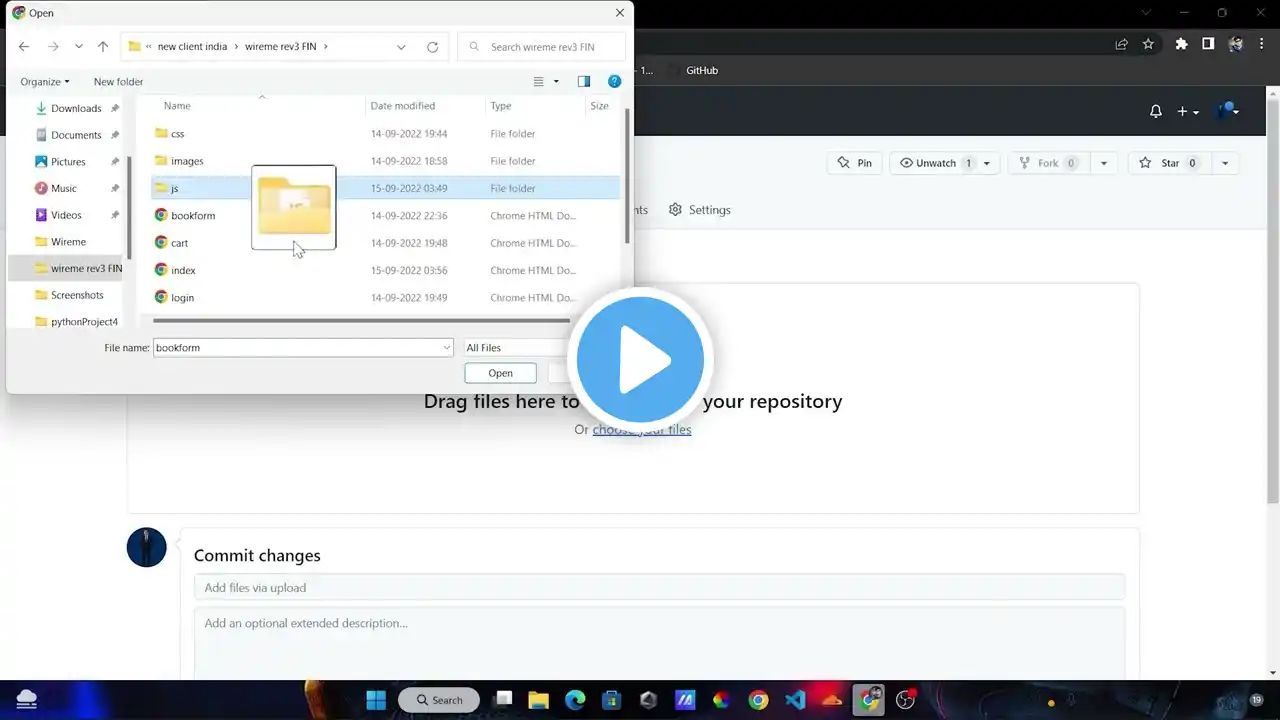Open the Chrome extensions puzzle icon
The width and height of the screenshot is (1280, 720).
[1181, 44]
